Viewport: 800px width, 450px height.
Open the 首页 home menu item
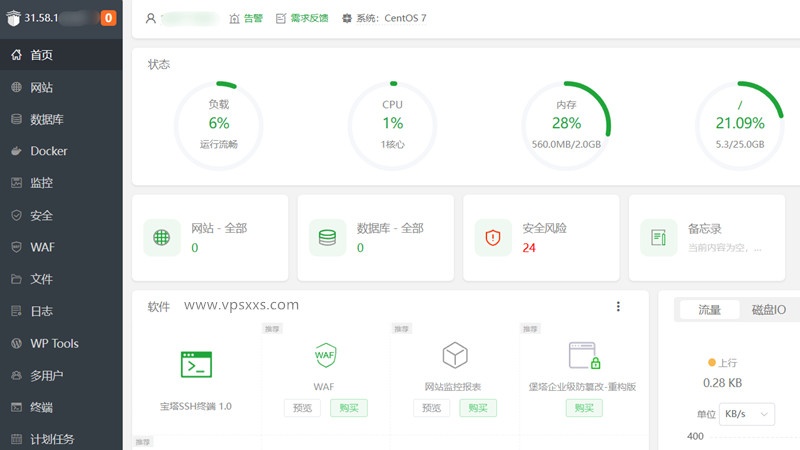pos(61,55)
